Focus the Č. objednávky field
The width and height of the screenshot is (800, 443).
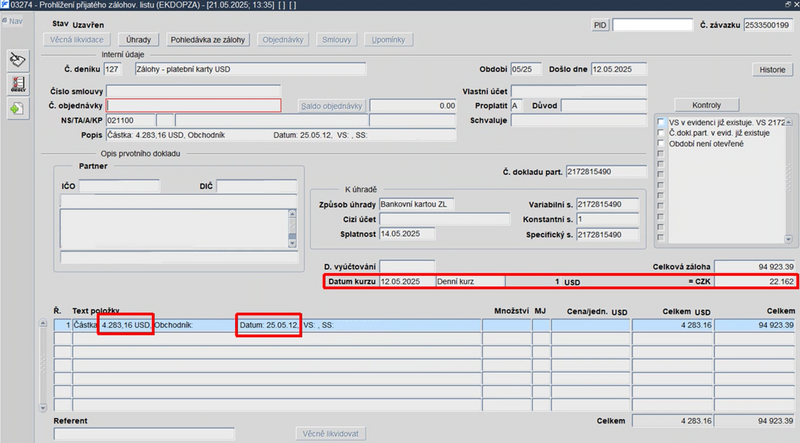pos(193,106)
